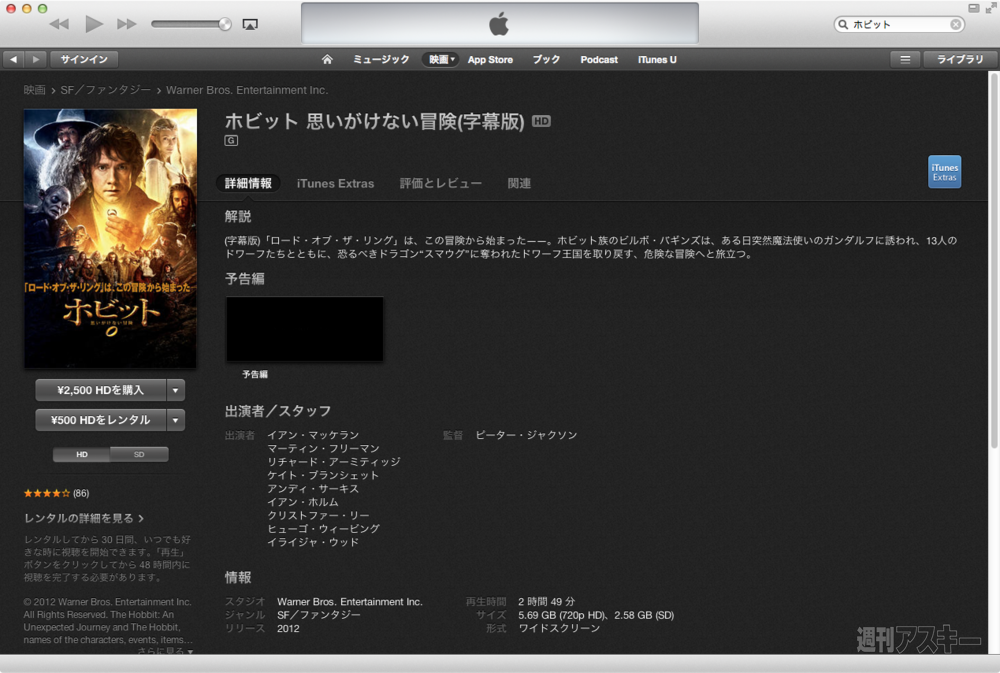
Task: Open the ミュージック store section
Action: [381, 59]
